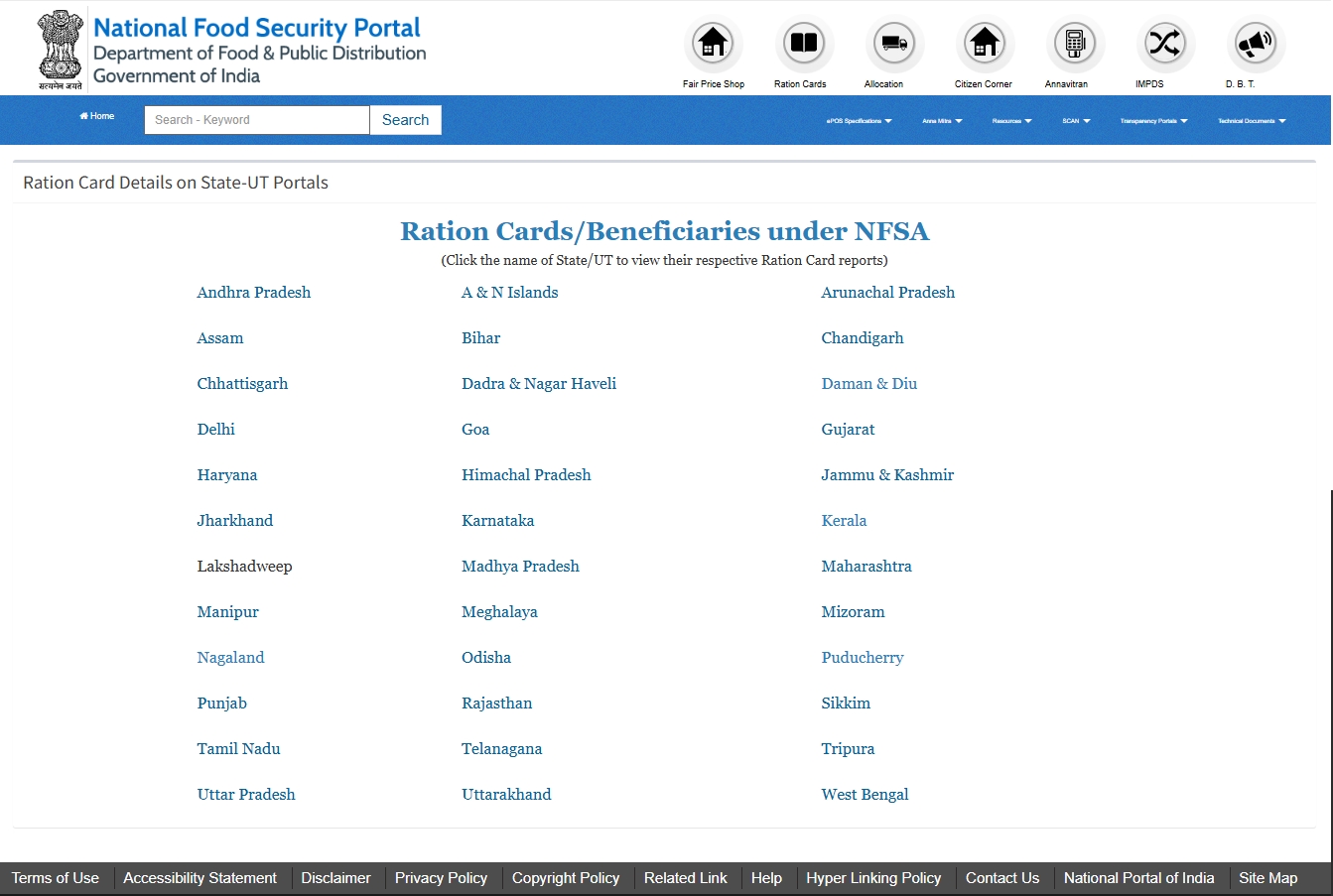Open National Portal of India footer link

(x=1139, y=878)
